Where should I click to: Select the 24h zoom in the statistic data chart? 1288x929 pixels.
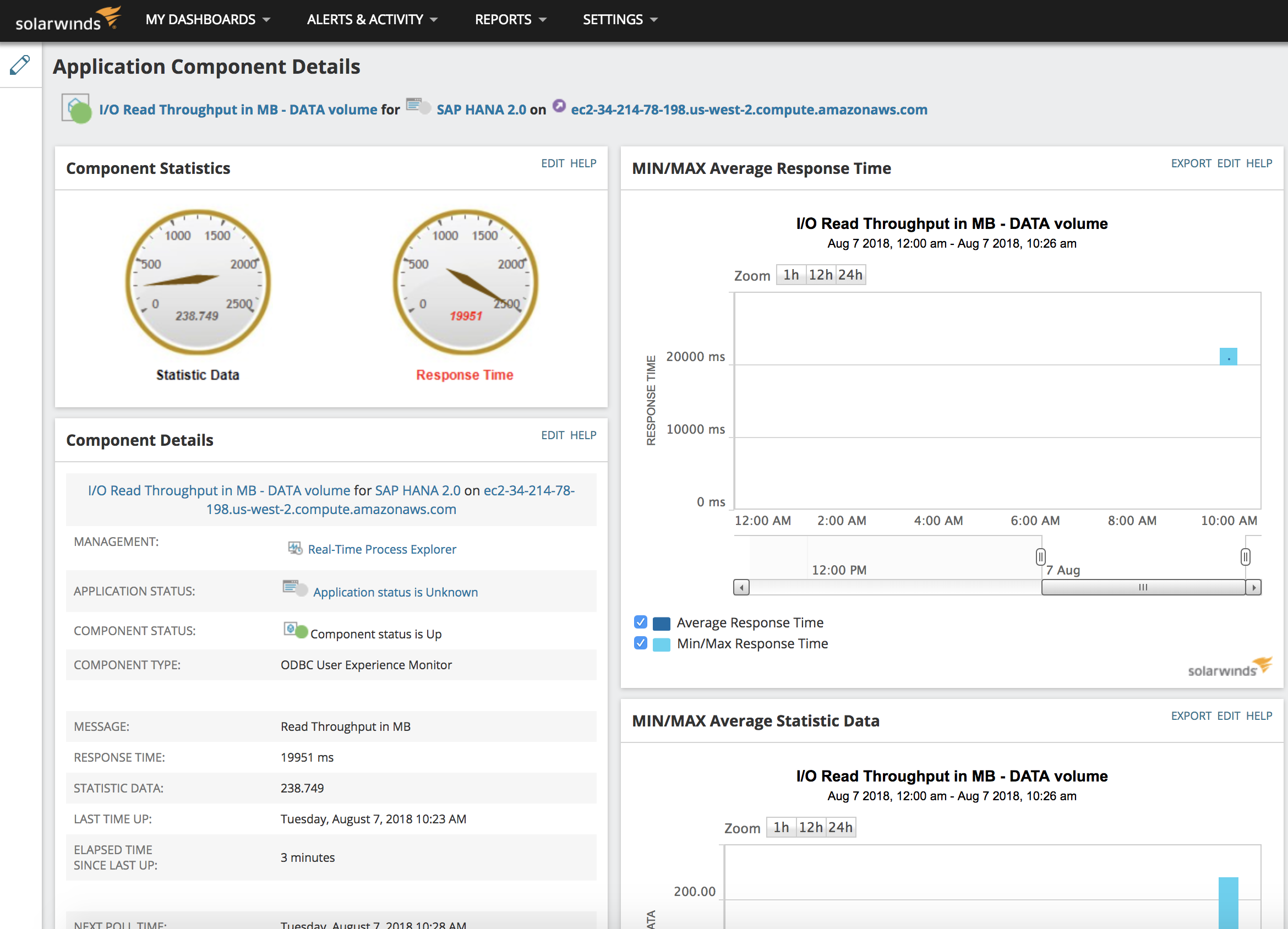tap(841, 827)
